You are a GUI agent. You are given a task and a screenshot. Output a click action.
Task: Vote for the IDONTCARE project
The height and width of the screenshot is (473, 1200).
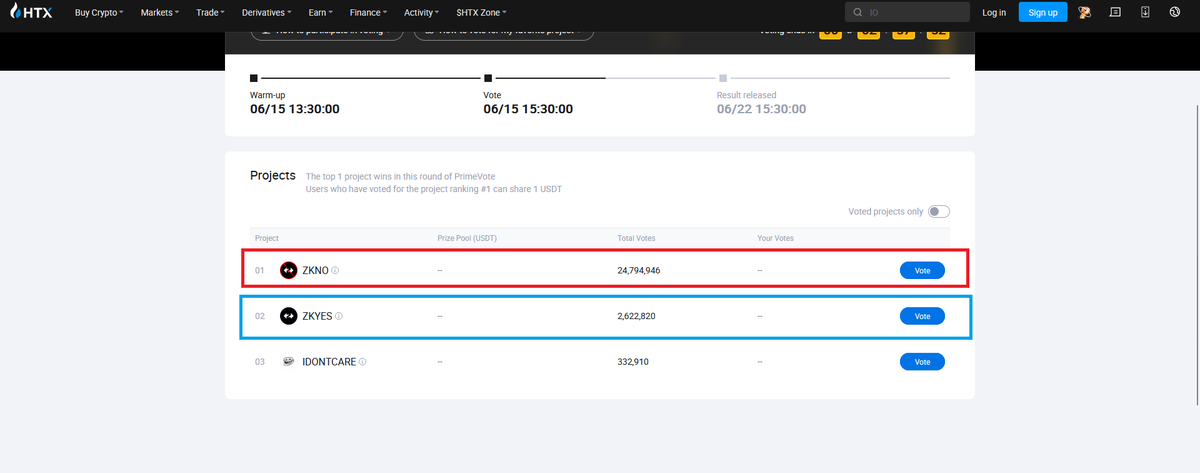point(922,362)
